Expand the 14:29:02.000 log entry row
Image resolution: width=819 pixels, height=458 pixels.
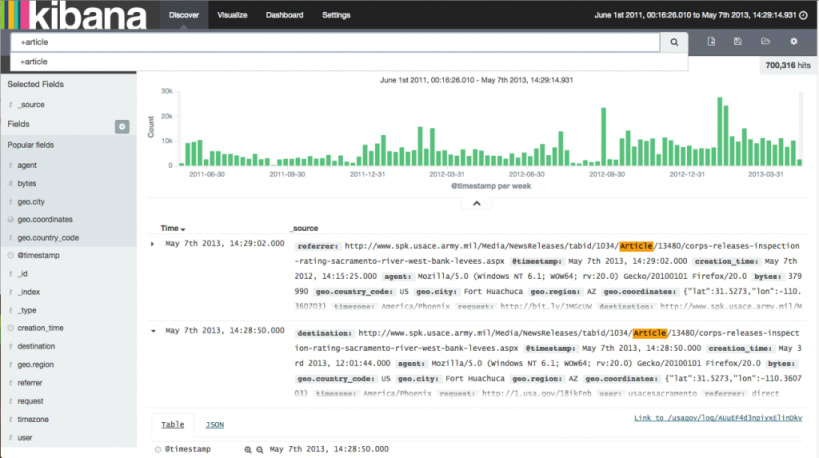point(152,244)
